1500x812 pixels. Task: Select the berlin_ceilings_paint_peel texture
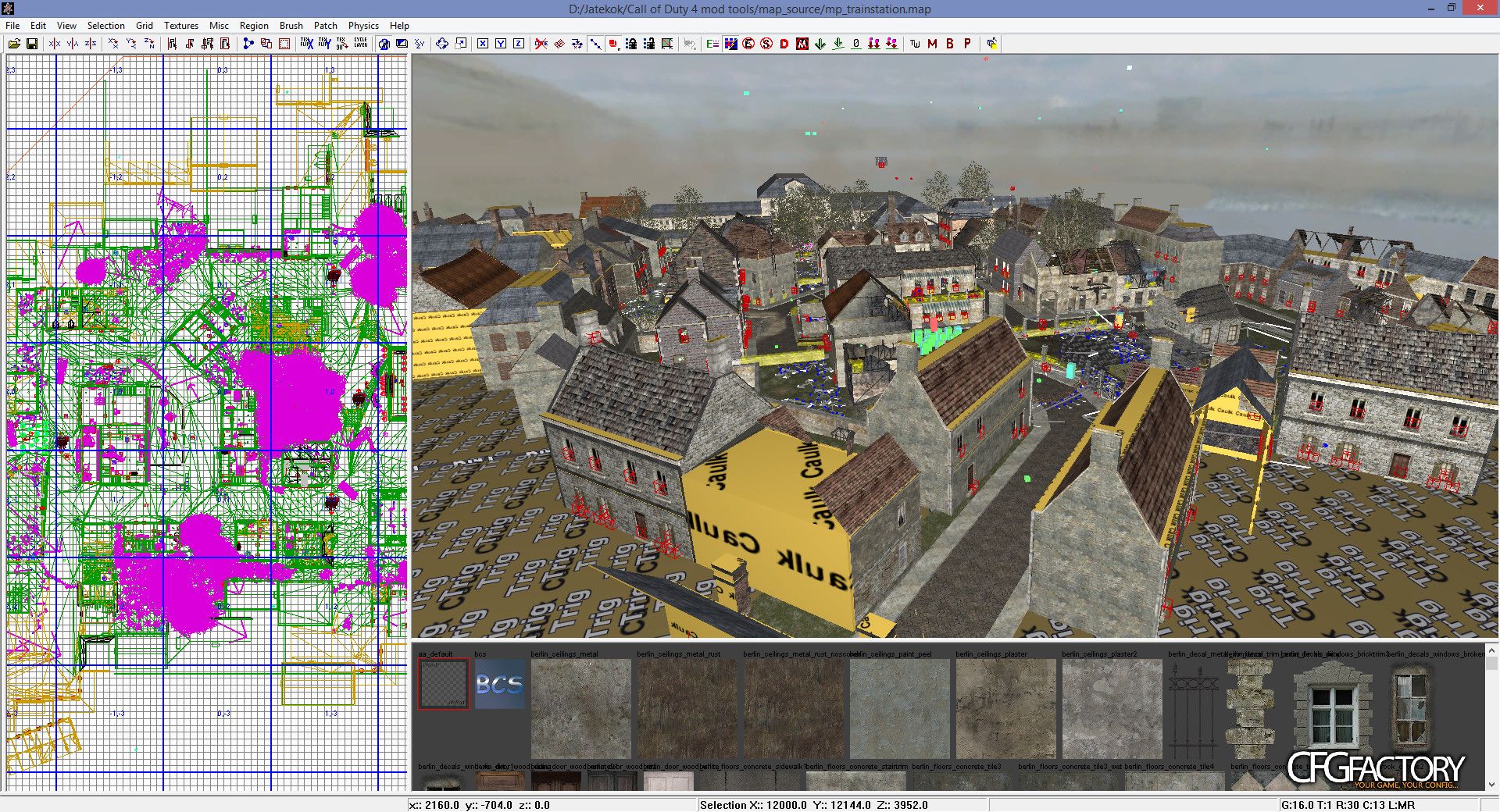tap(899, 708)
